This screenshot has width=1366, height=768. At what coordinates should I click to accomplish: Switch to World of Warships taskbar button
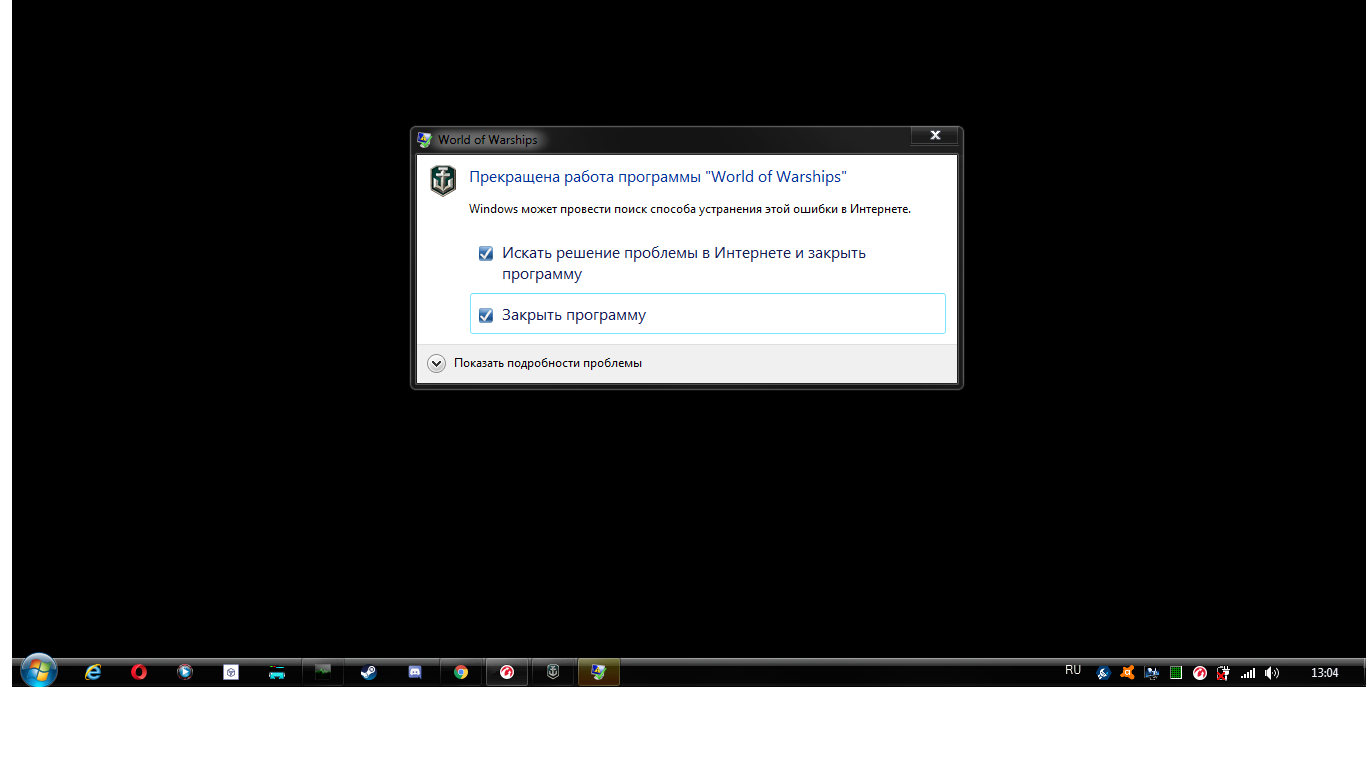point(553,672)
